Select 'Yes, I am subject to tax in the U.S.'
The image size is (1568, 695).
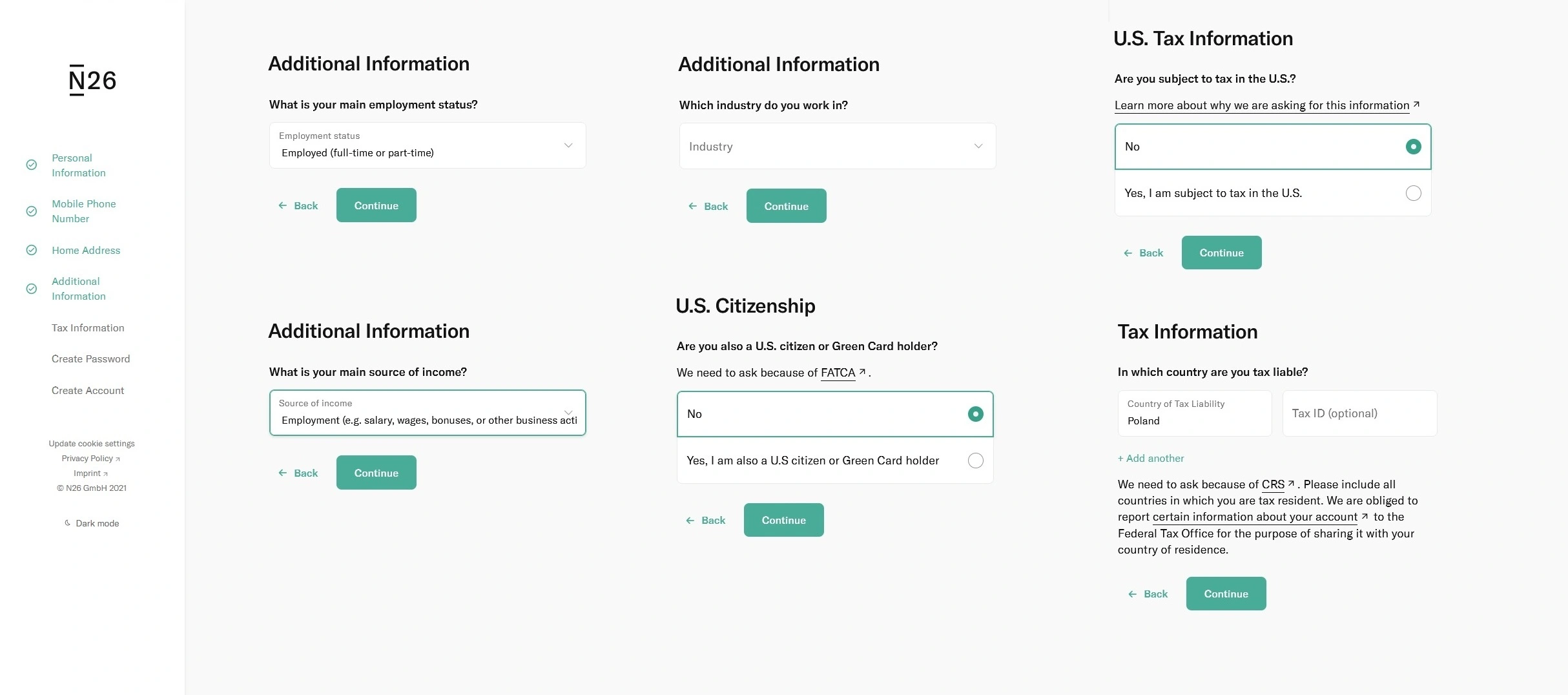coord(1413,193)
